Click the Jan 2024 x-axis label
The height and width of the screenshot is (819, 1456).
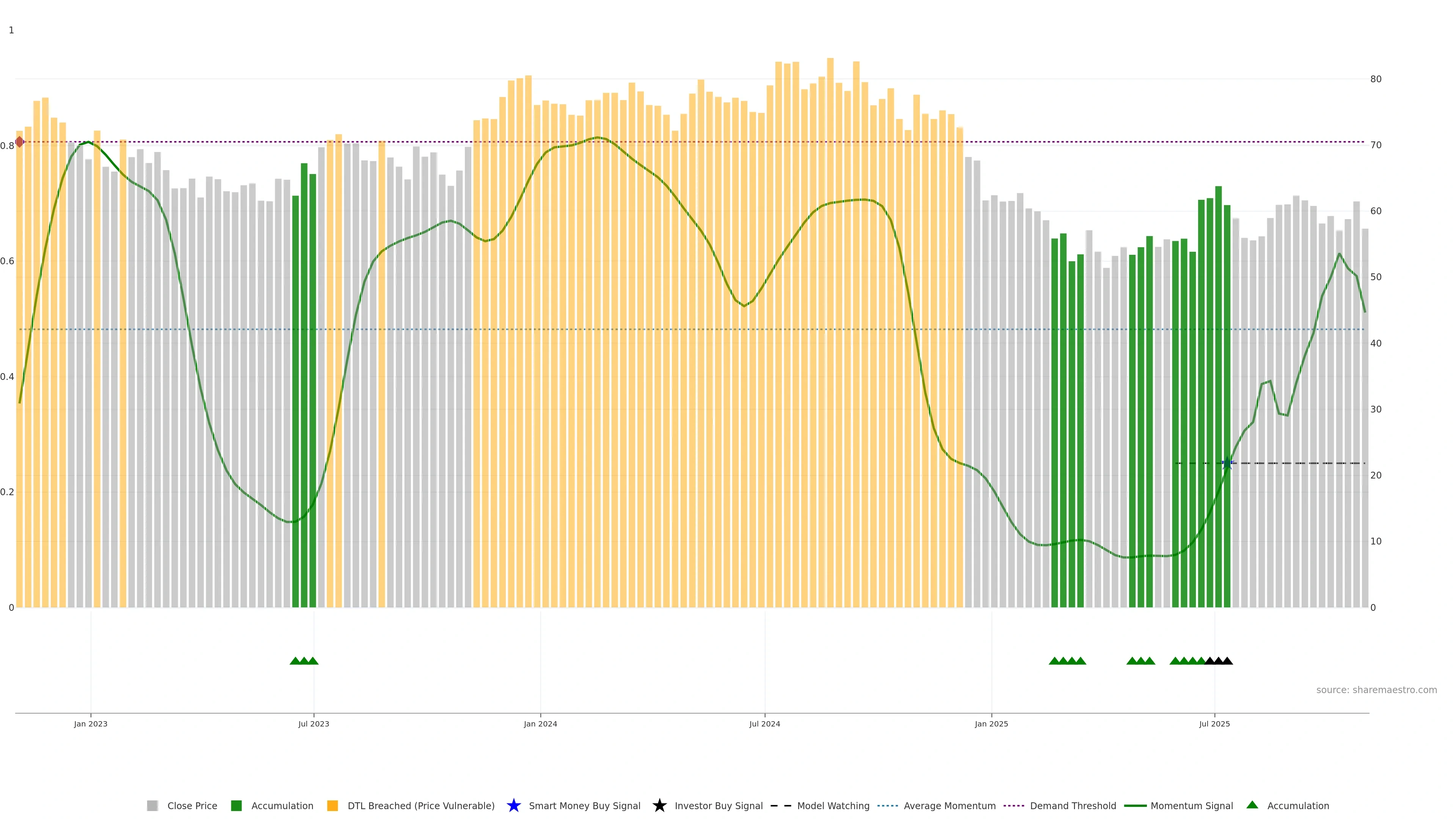point(540,723)
